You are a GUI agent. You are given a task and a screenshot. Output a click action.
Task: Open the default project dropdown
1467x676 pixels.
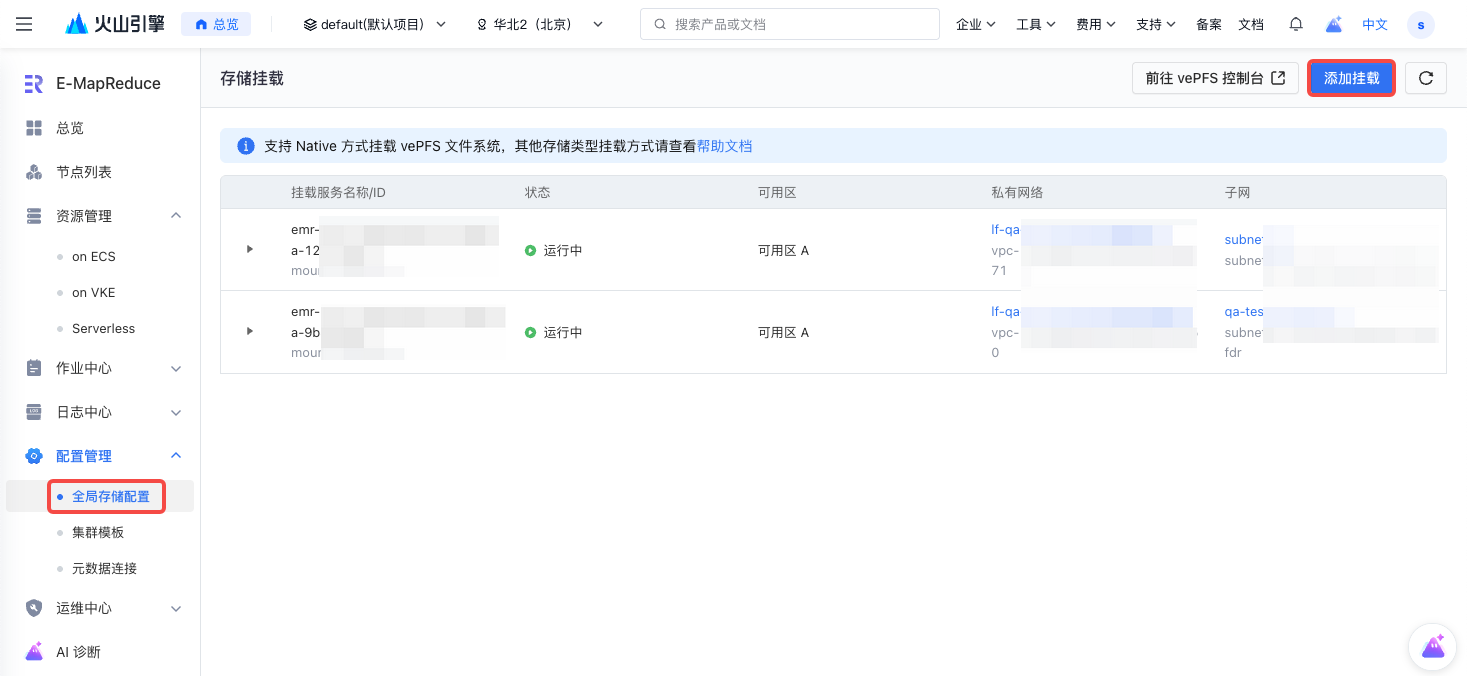tap(375, 24)
